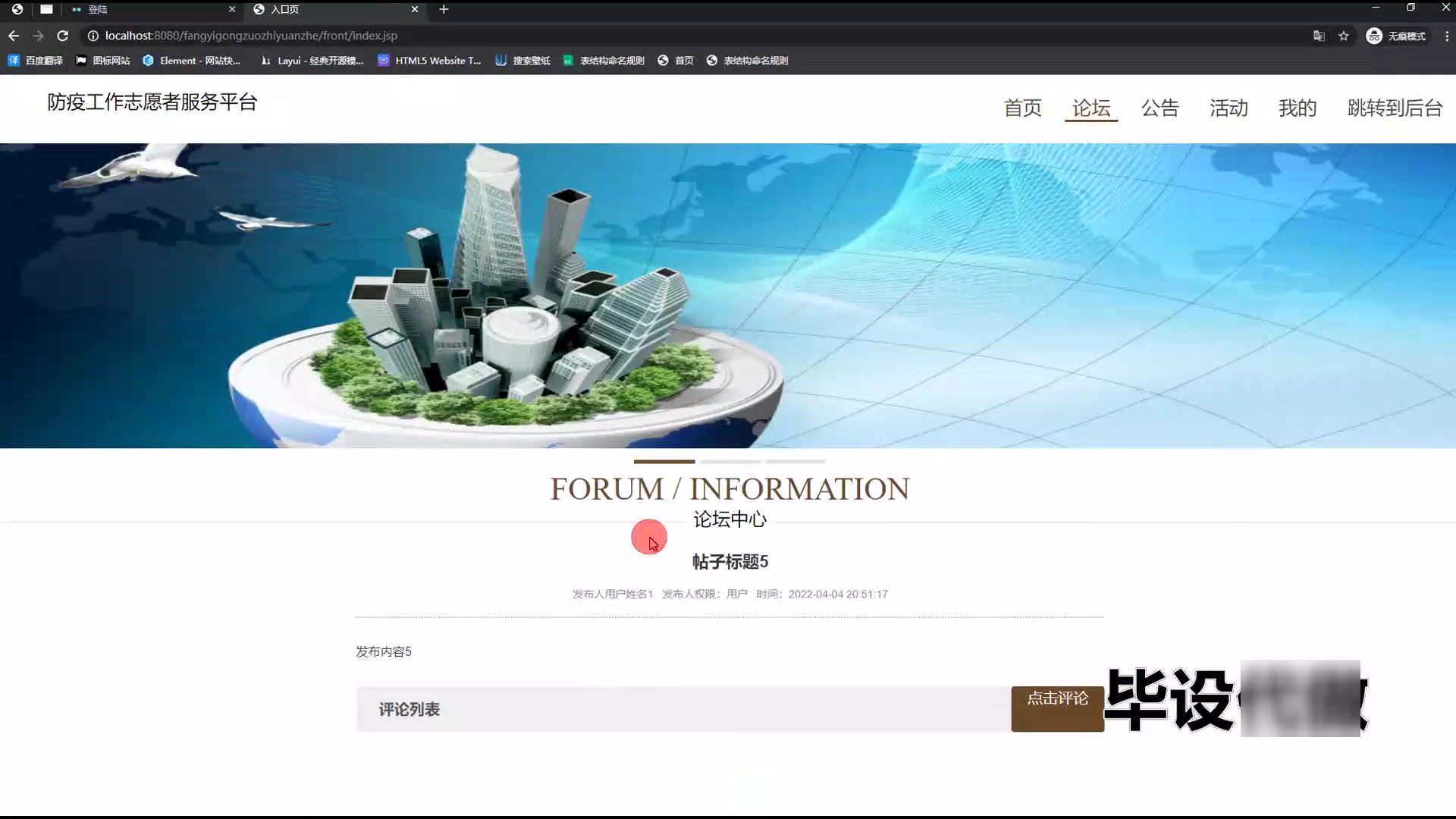This screenshot has height=819, width=1456.
Task: Click the 点击评论 button
Action: (x=1057, y=708)
